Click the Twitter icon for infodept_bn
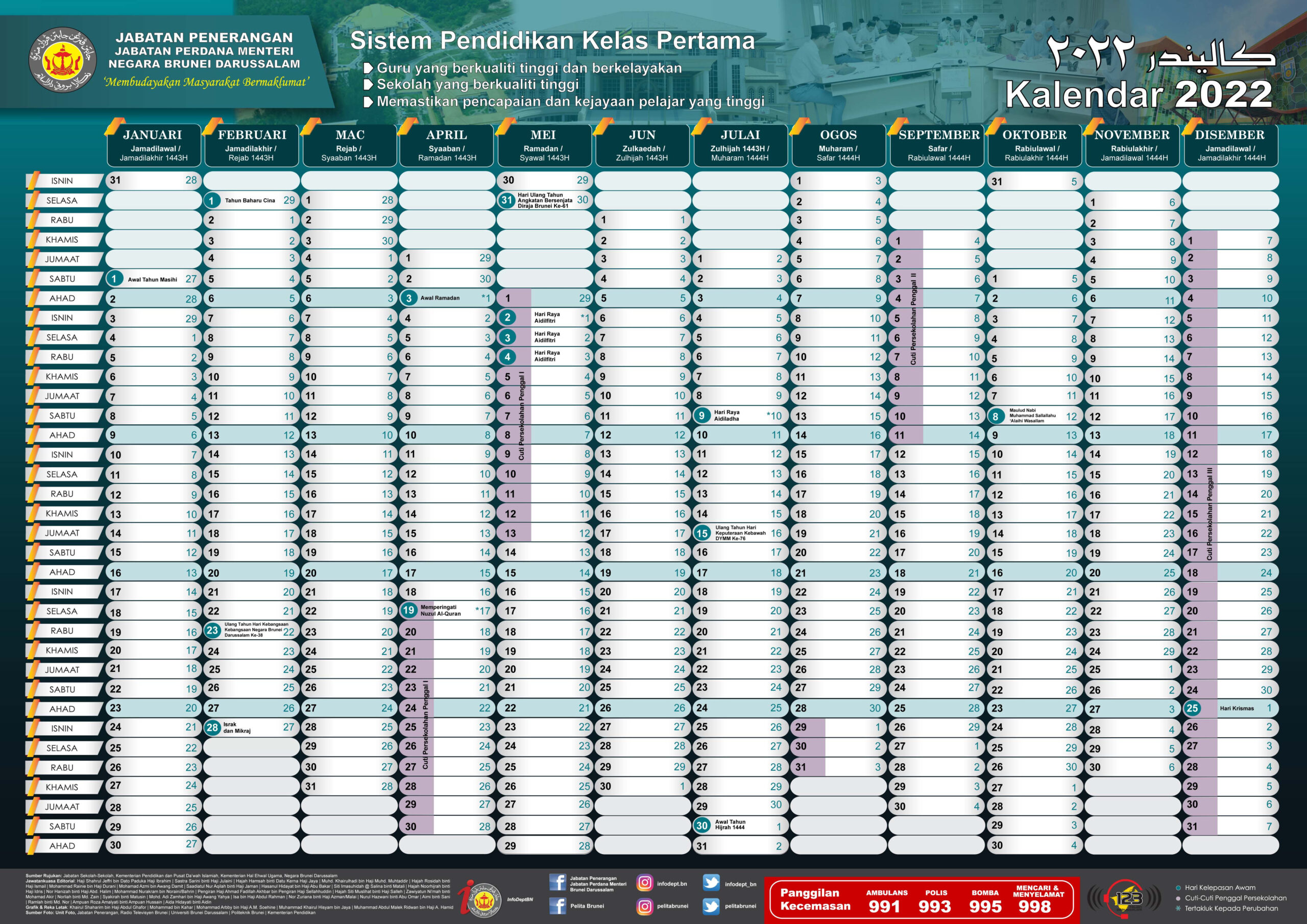1307x924 pixels. (711, 883)
